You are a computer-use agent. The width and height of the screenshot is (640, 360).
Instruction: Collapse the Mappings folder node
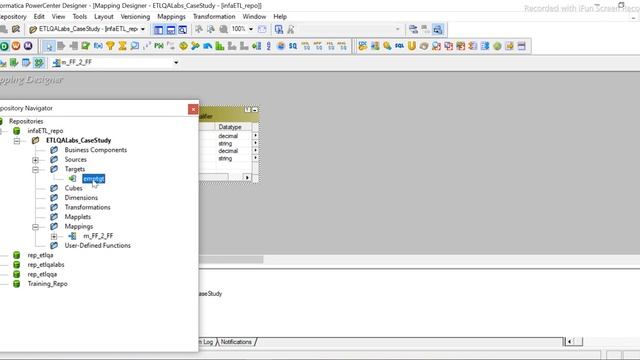[36, 227]
